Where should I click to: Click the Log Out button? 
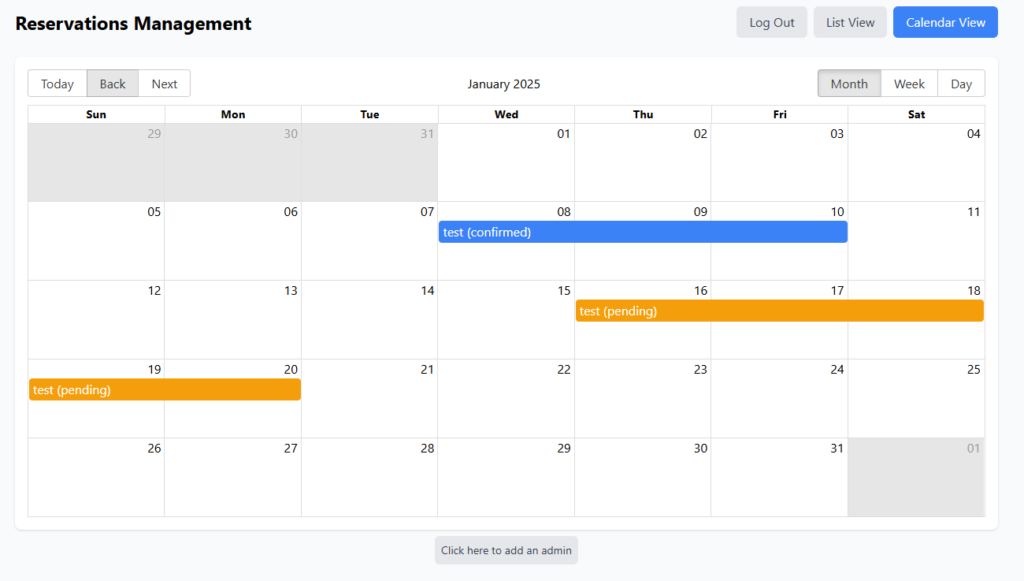coord(771,23)
